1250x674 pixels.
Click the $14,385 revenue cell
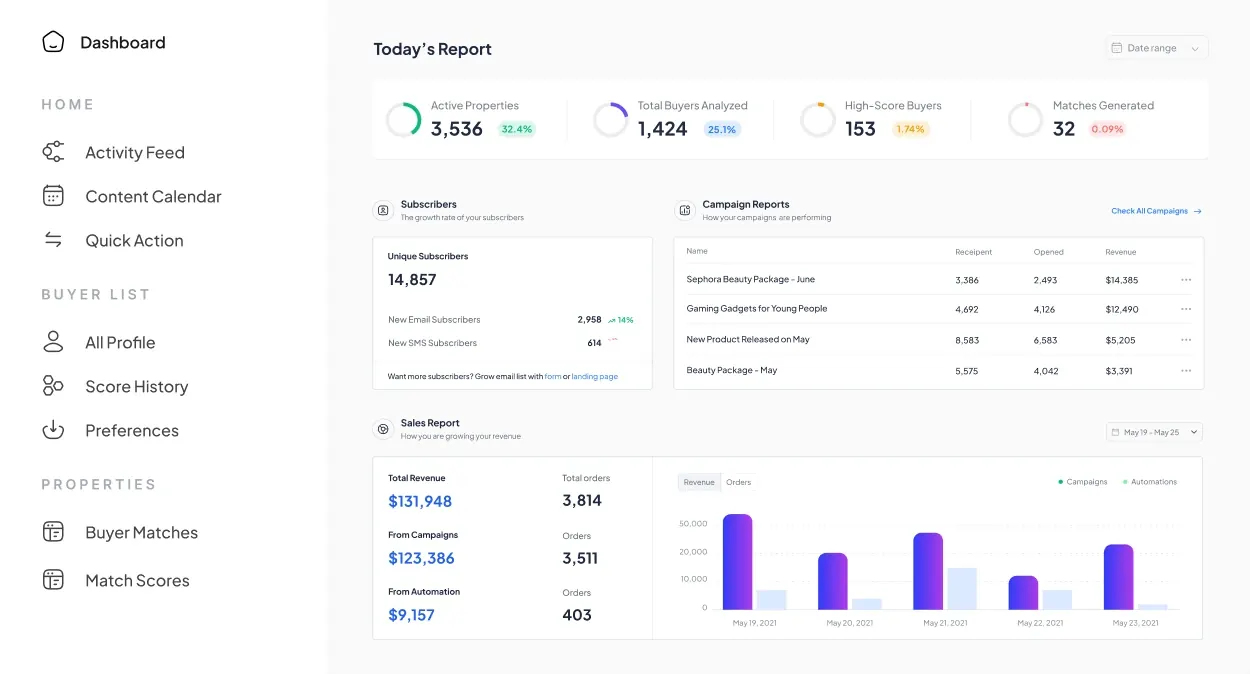pyautogui.click(x=1122, y=280)
